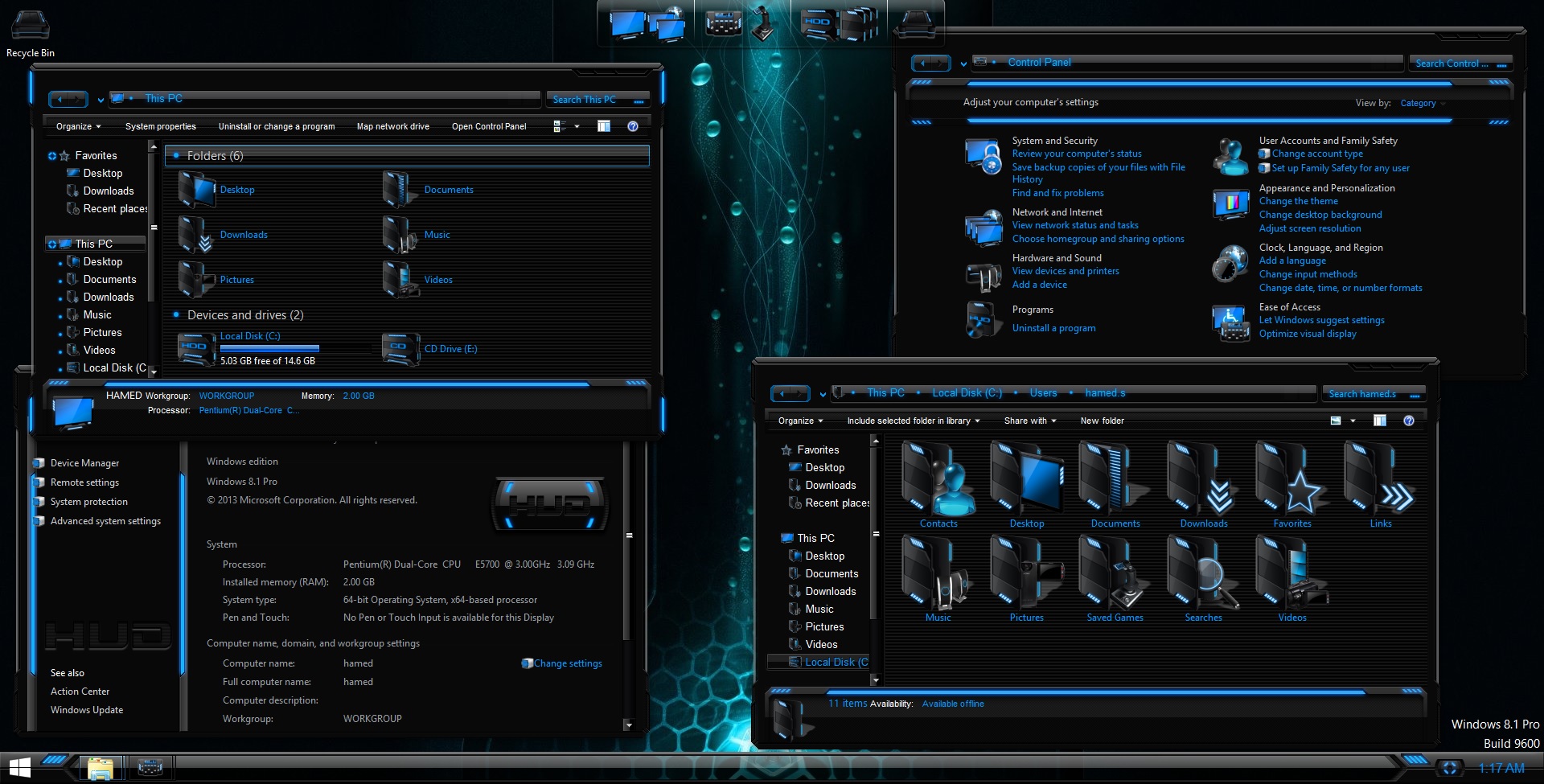The width and height of the screenshot is (1544, 784).
Task: Expand the Share with dropdown menu
Action: 1029,421
